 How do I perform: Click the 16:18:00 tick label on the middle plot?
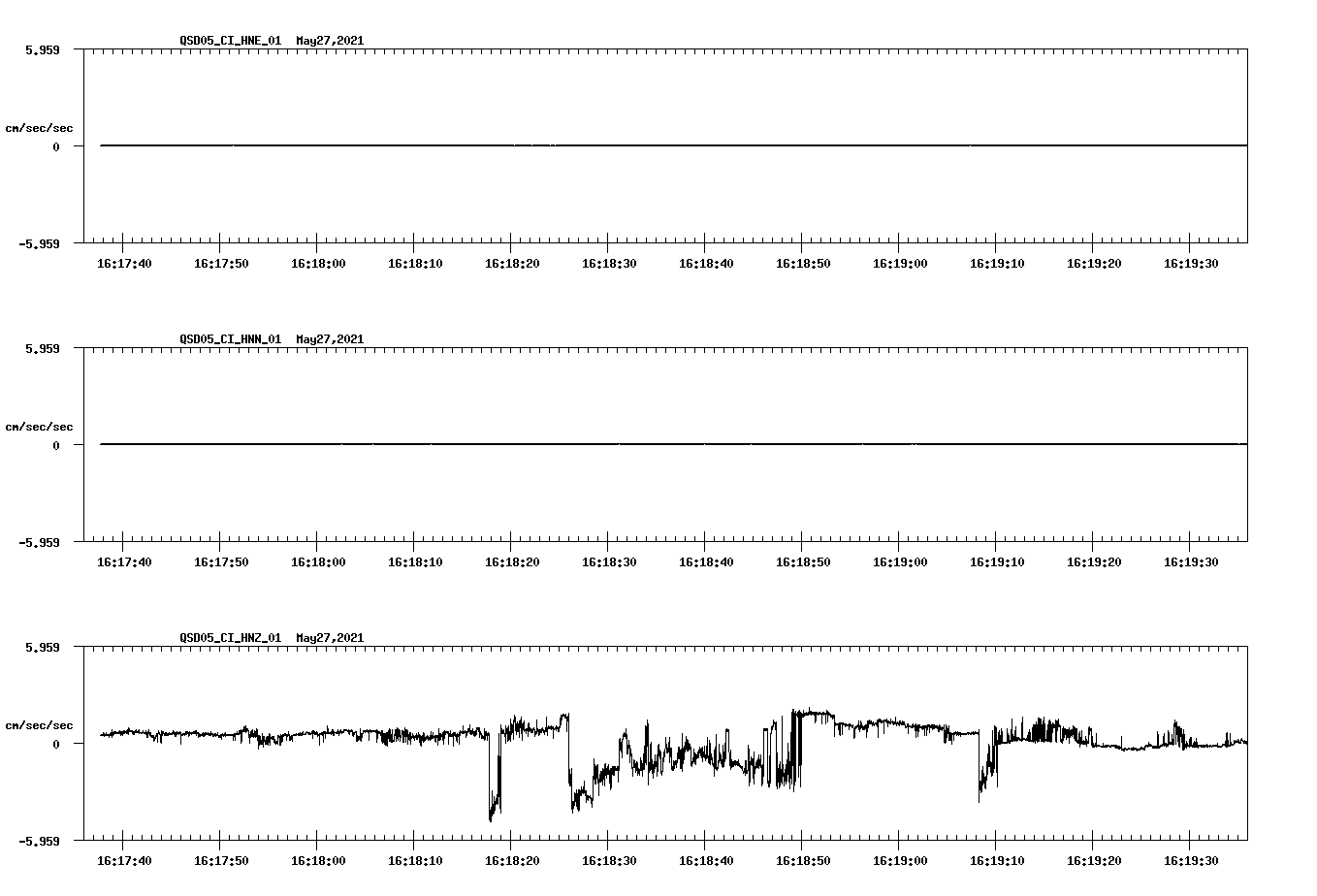tap(318, 560)
